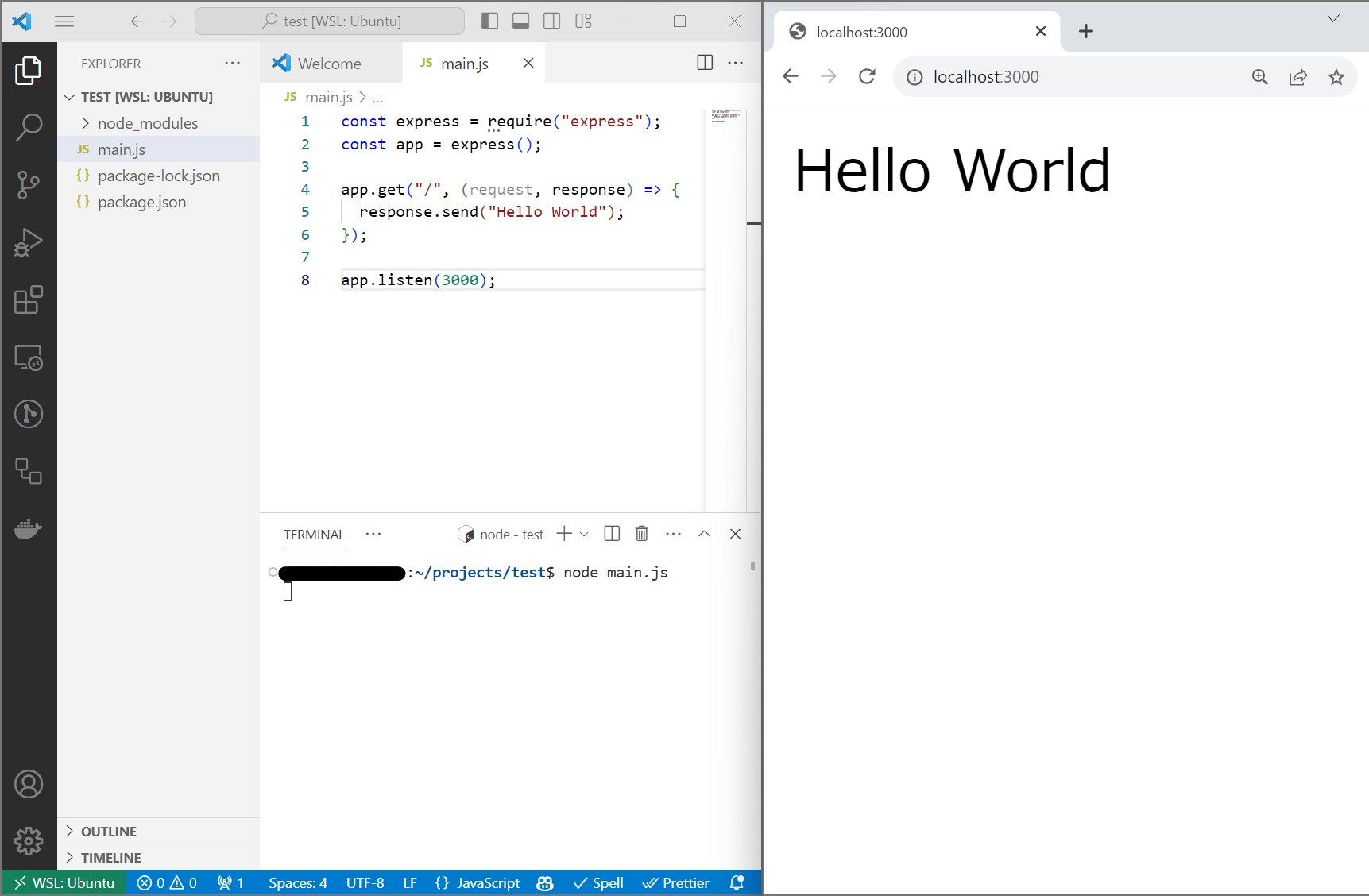The width and height of the screenshot is (1369, 896).
Task: Expand the OUTLINE section
Action: (x=109, y=832)
